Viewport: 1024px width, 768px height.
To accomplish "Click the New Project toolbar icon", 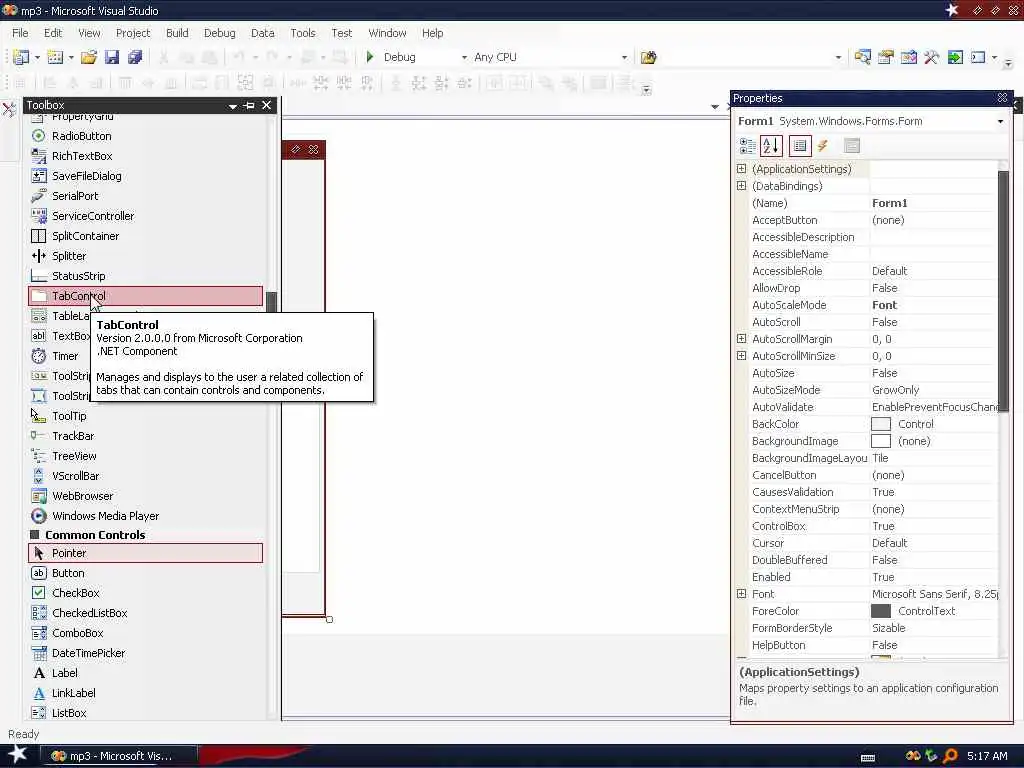I will click(21, 57).
